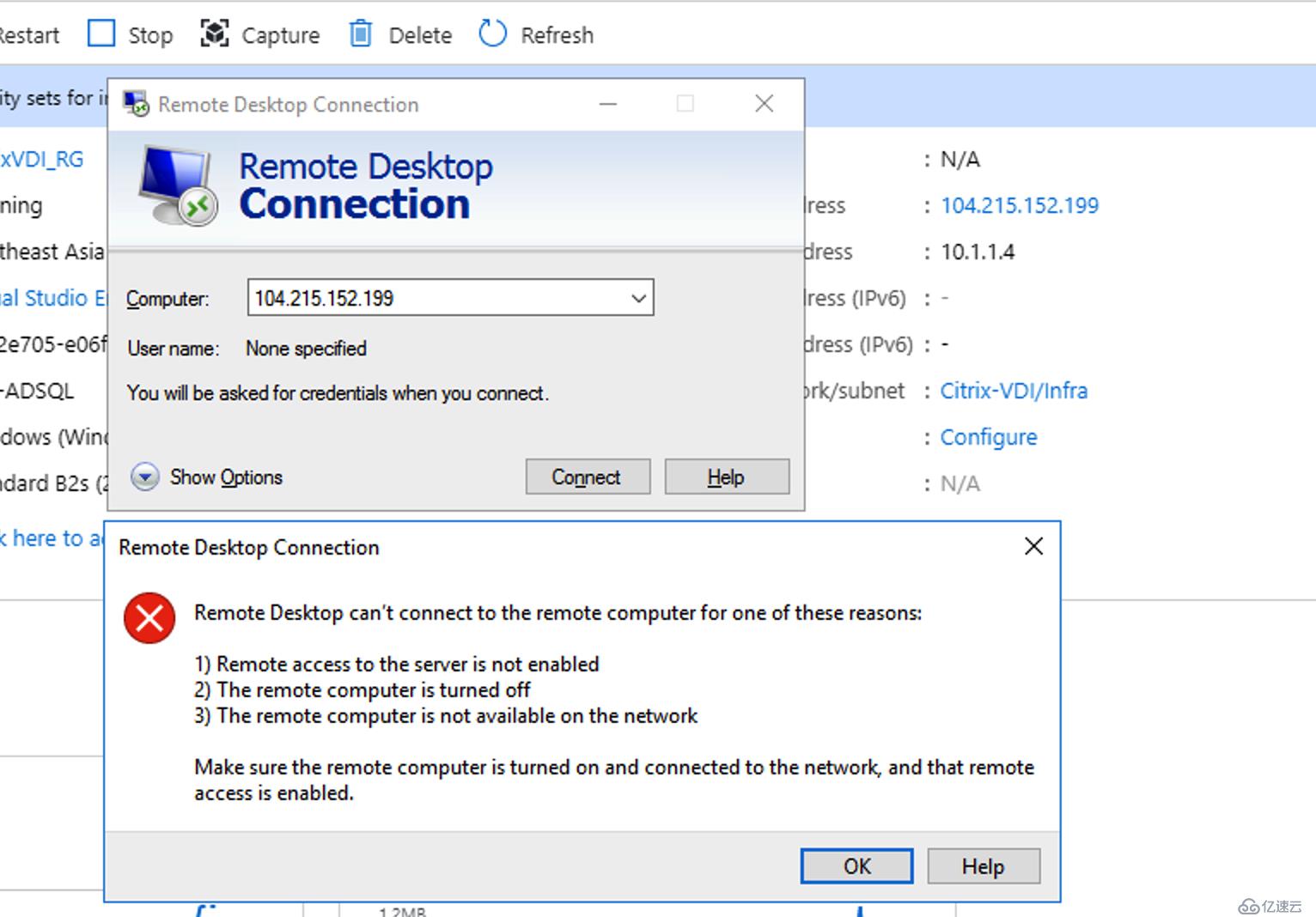Click the 'Click here to add' link on the Azure page
This screenshot has width=1316, height=917.
point(52,538)
